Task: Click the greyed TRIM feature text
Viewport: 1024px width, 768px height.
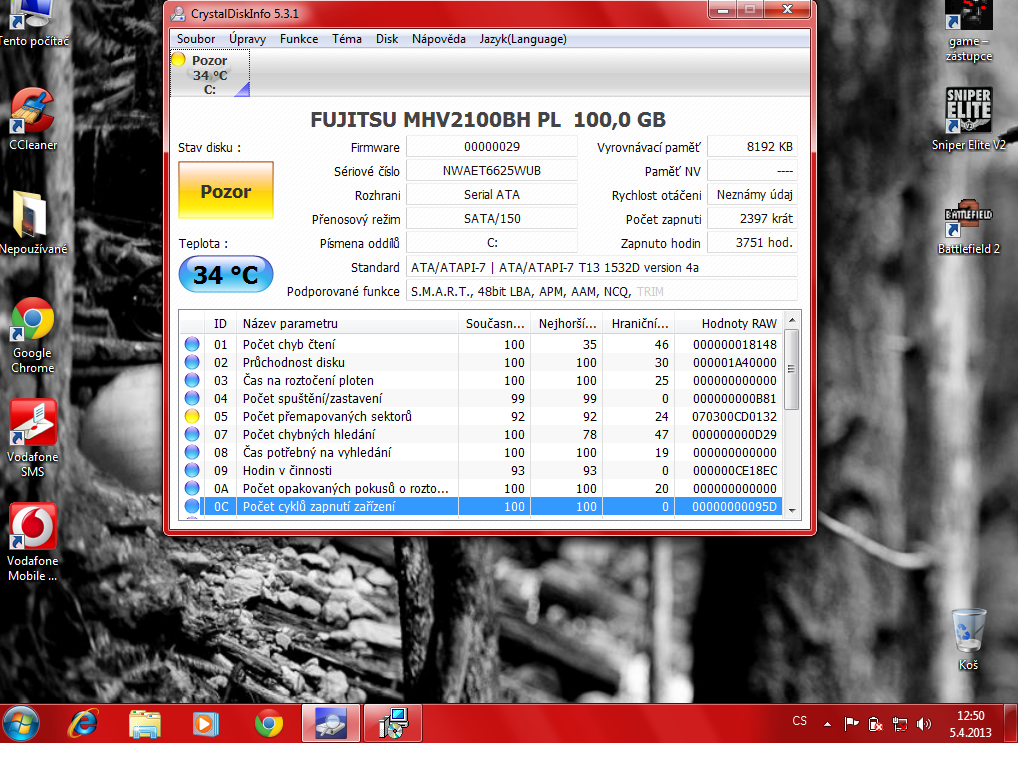Action: pos(650,292)
